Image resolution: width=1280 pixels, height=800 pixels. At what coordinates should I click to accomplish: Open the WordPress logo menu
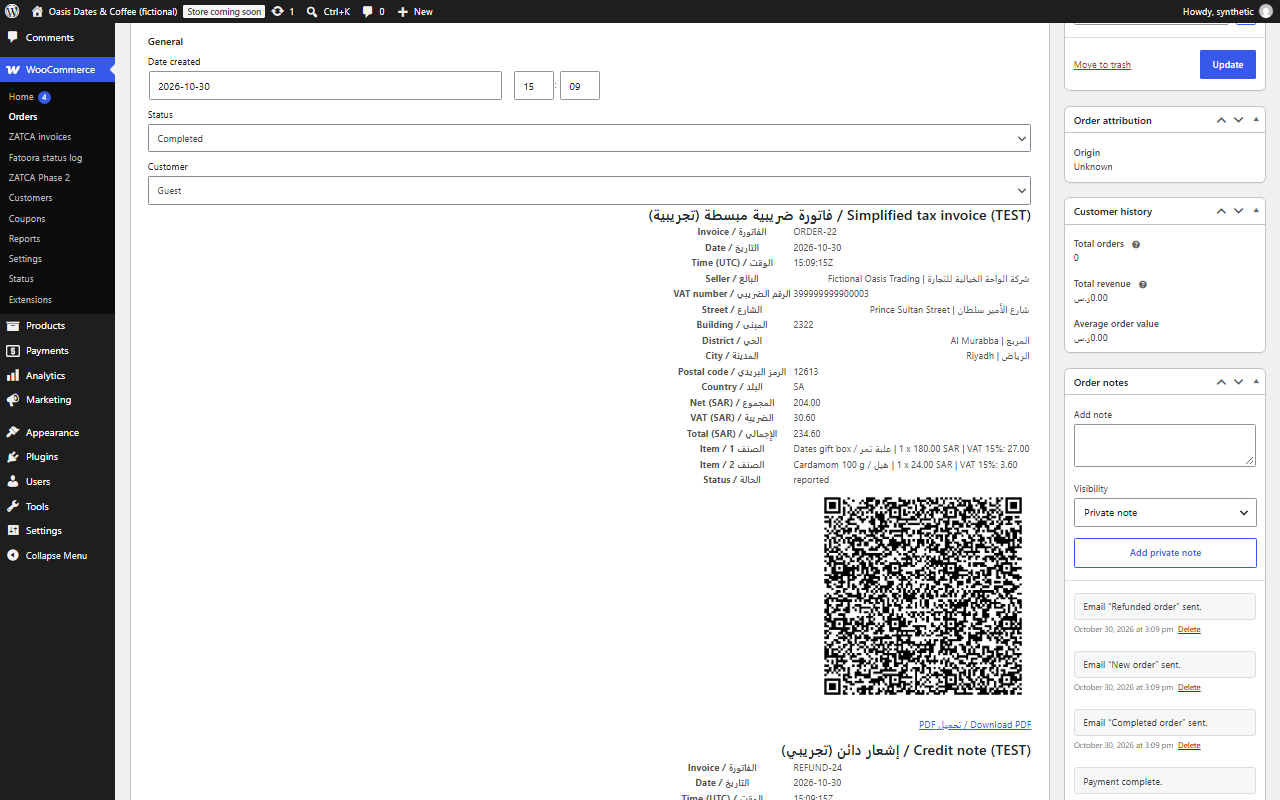(12, 11)
